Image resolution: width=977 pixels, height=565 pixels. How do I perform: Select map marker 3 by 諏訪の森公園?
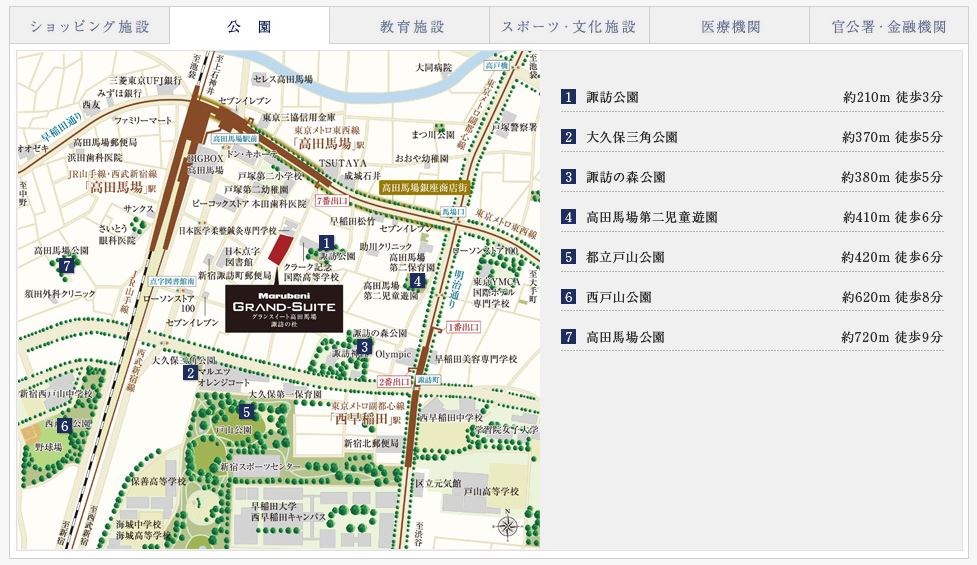[x=366, y=347]
